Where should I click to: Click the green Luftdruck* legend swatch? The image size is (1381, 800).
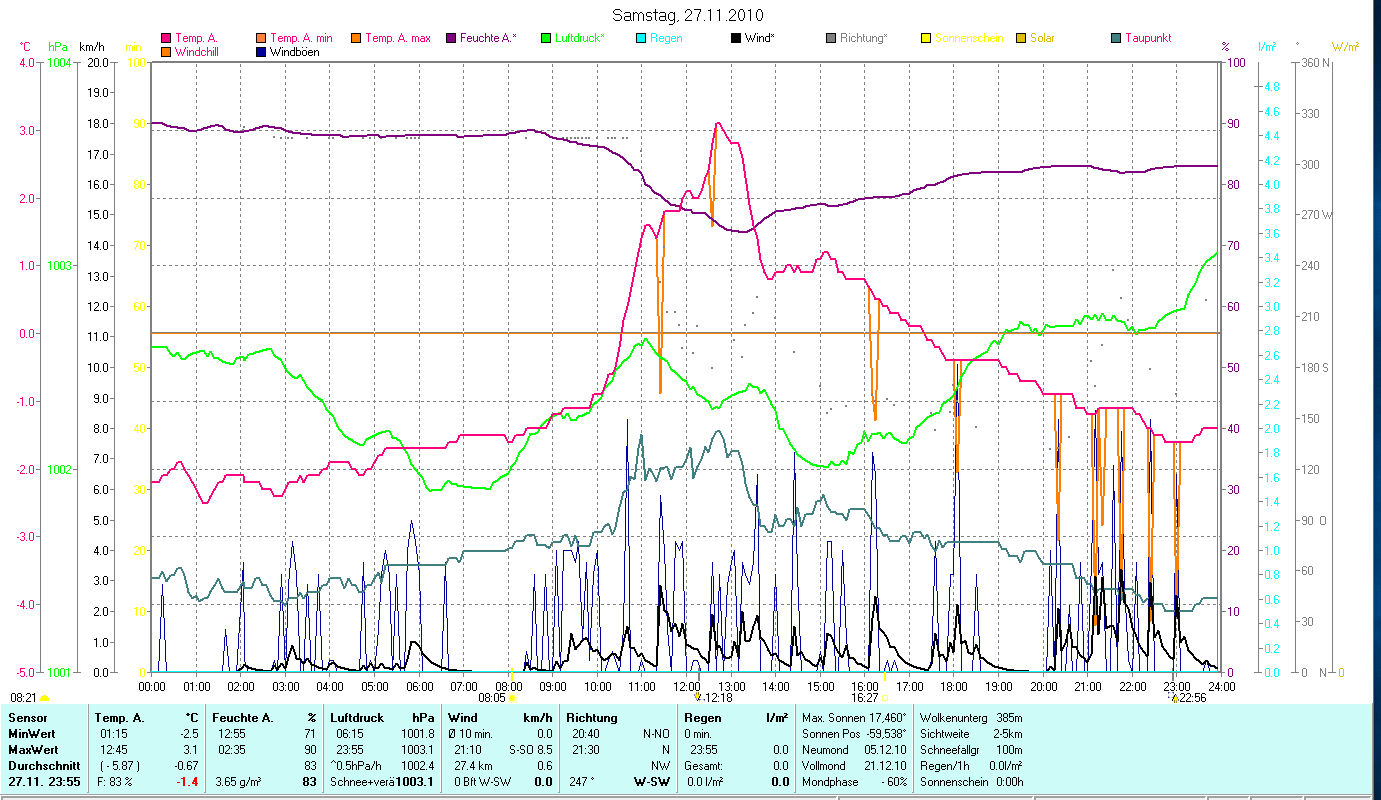[545, 38]
